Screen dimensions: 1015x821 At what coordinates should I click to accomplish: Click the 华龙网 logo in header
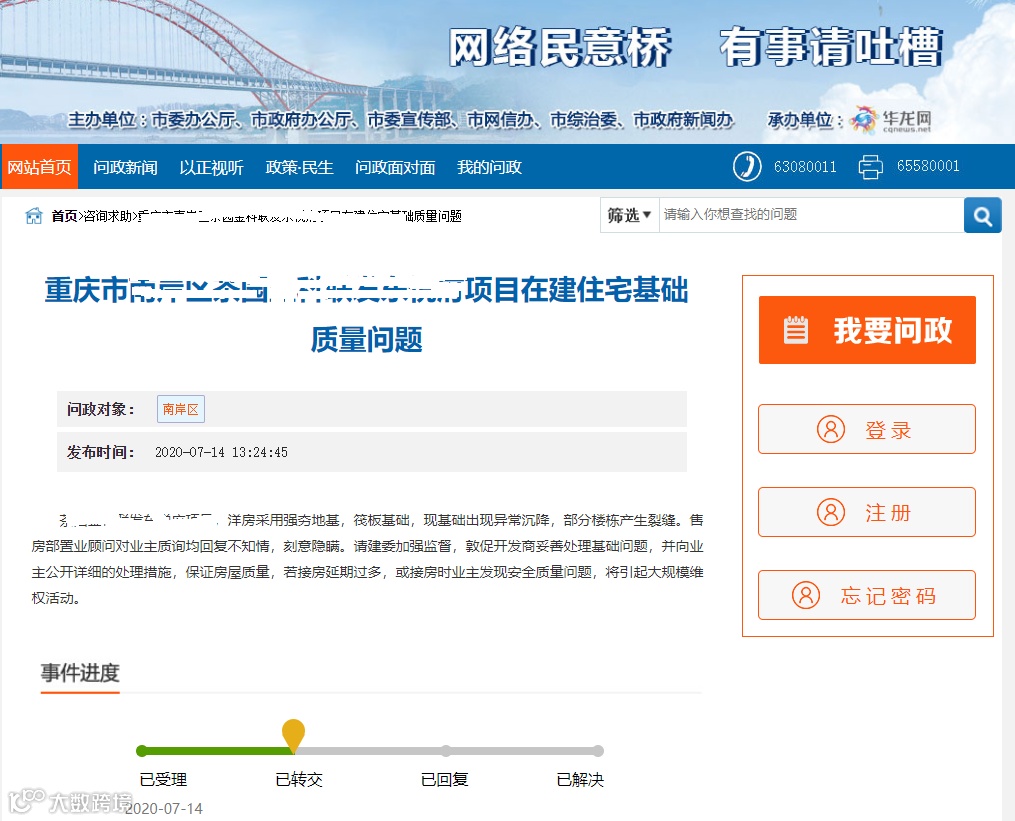(891, 120)
